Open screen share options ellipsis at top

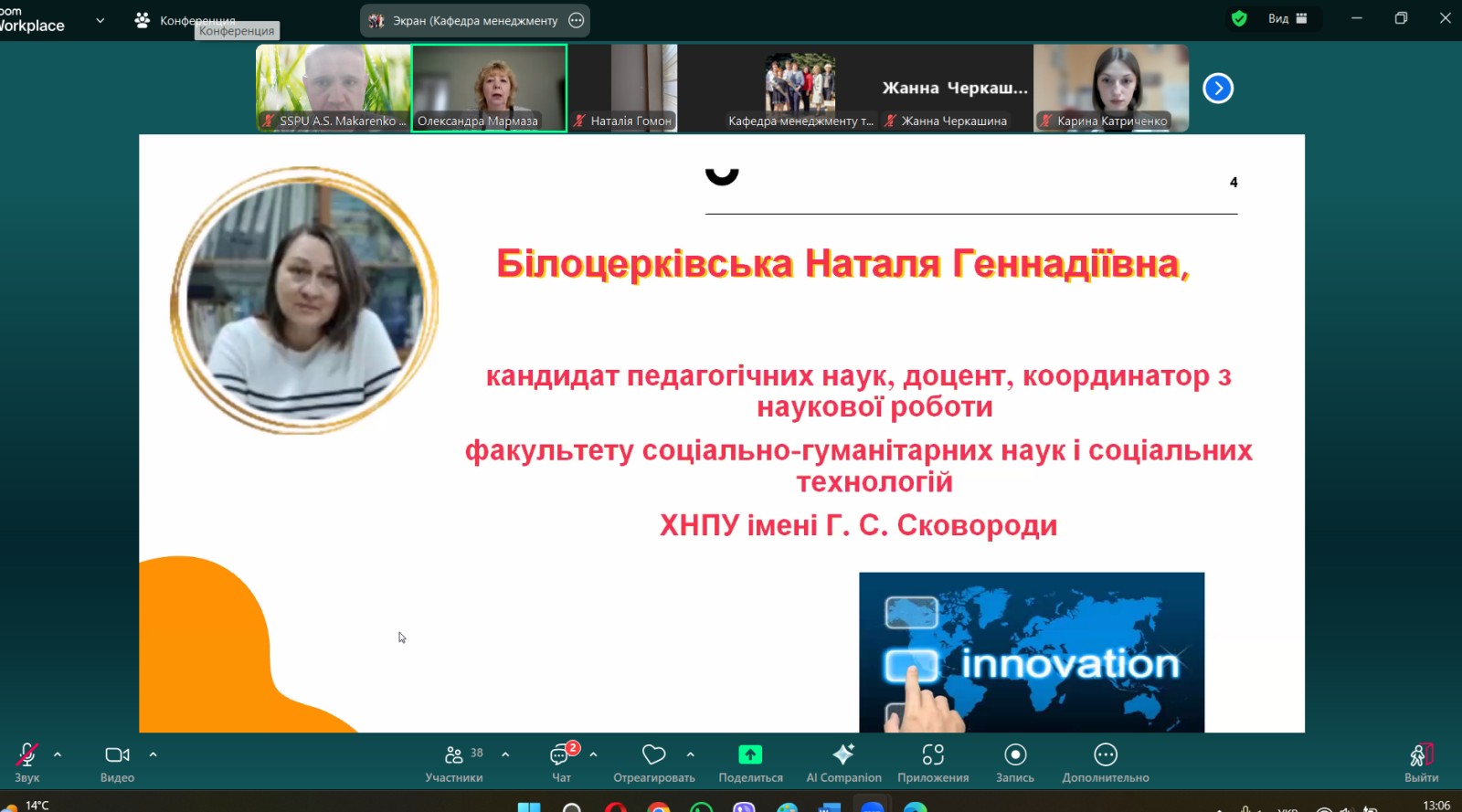click(576, 20)
